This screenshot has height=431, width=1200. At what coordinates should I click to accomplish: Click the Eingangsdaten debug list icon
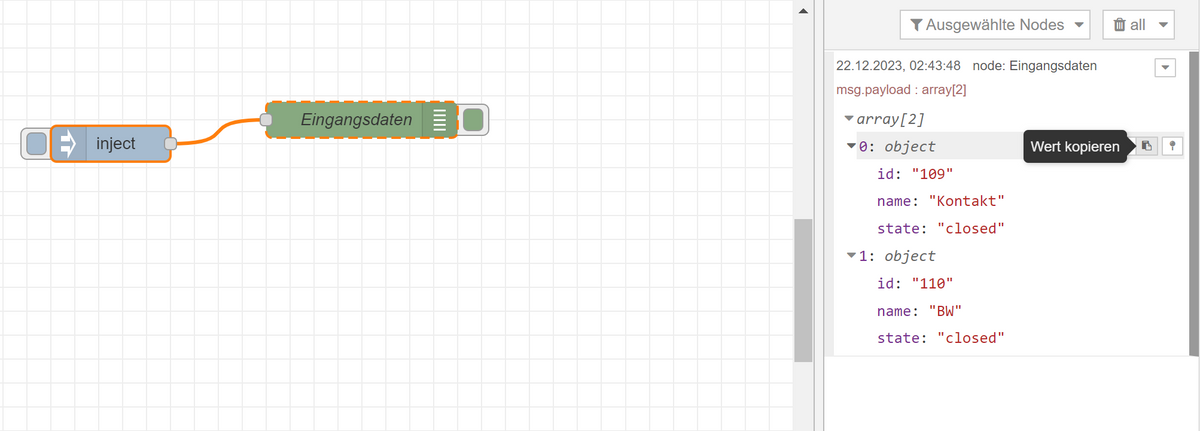[438, 120]
